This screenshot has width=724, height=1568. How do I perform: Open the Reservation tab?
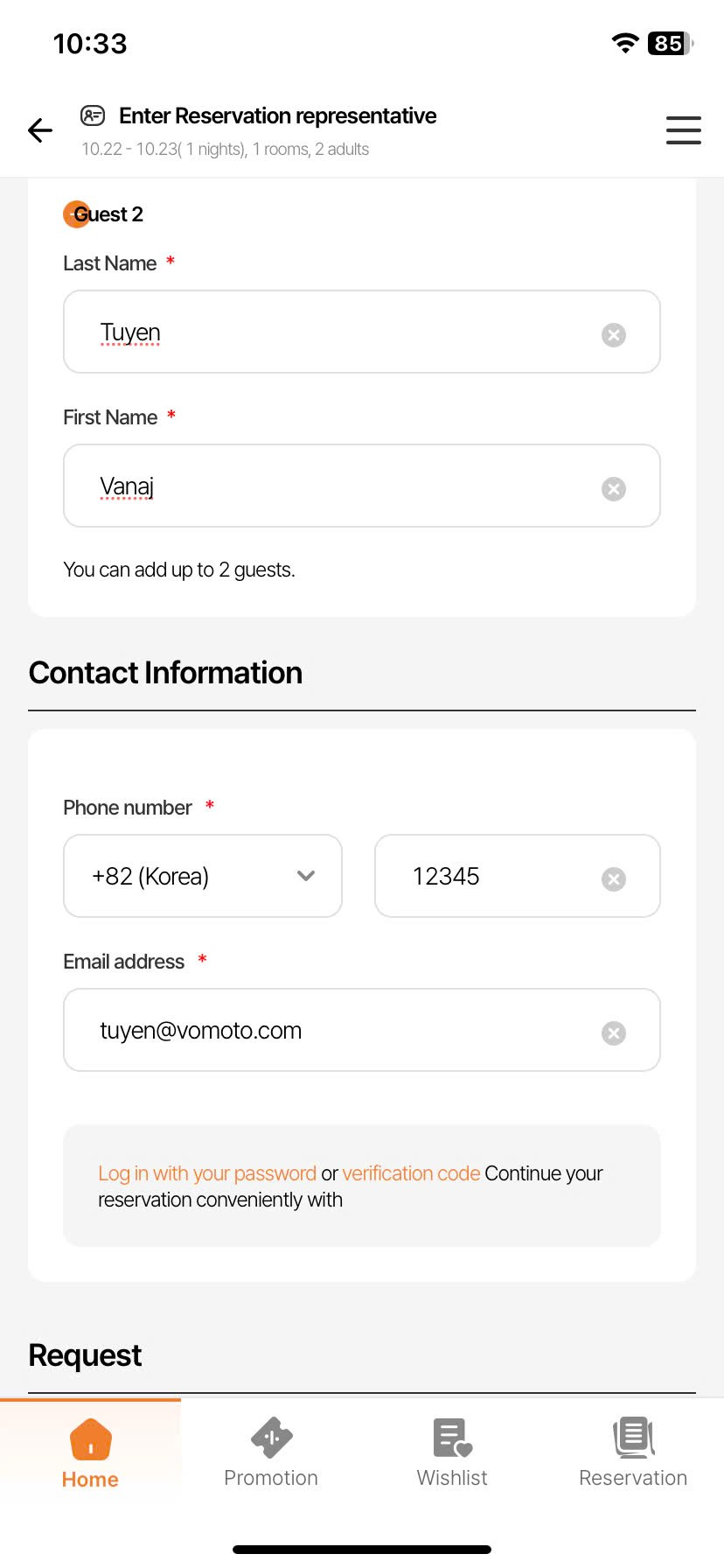tap(633, 1452)
